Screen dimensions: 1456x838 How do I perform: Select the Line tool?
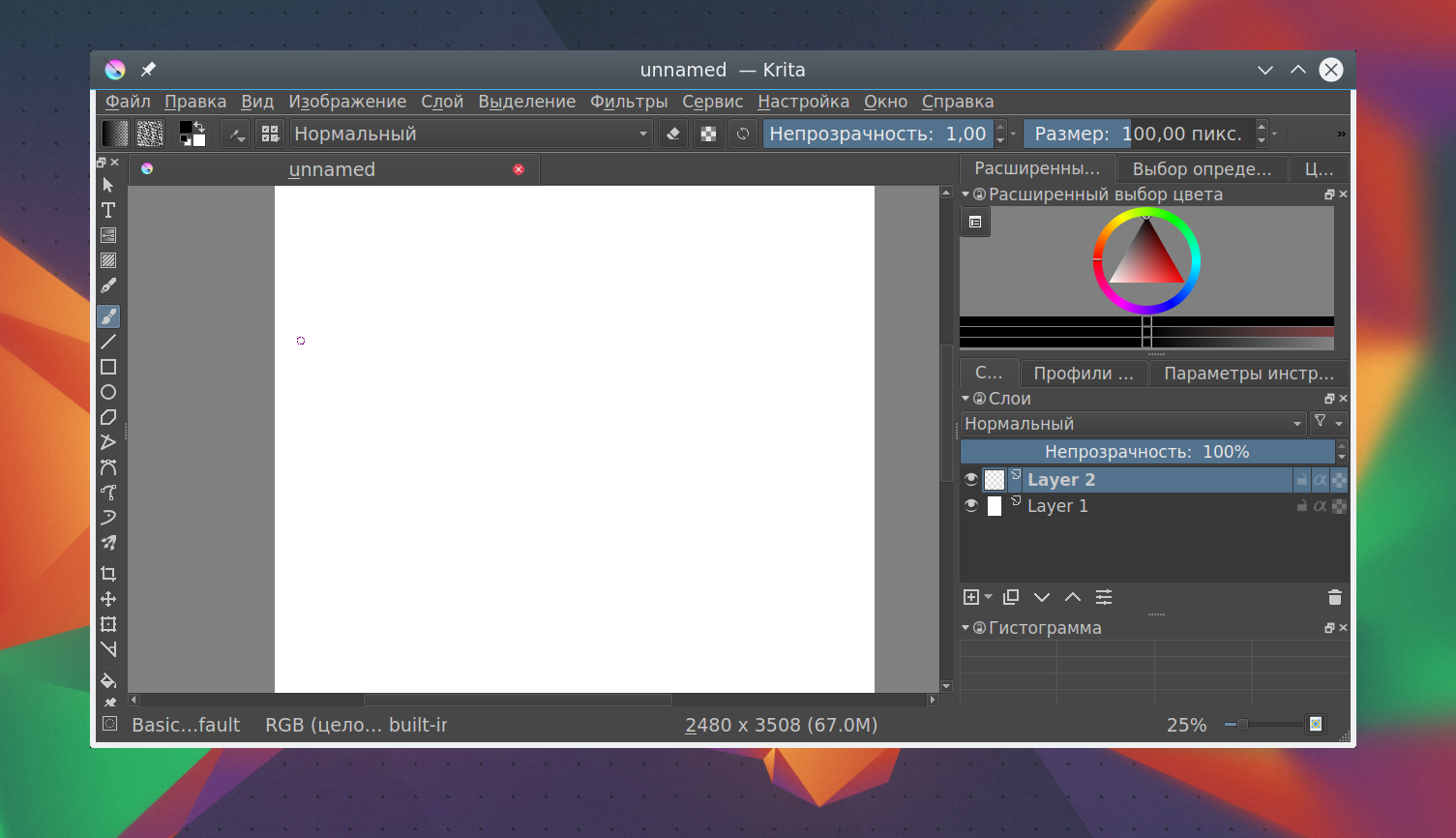tap(108, 342)
